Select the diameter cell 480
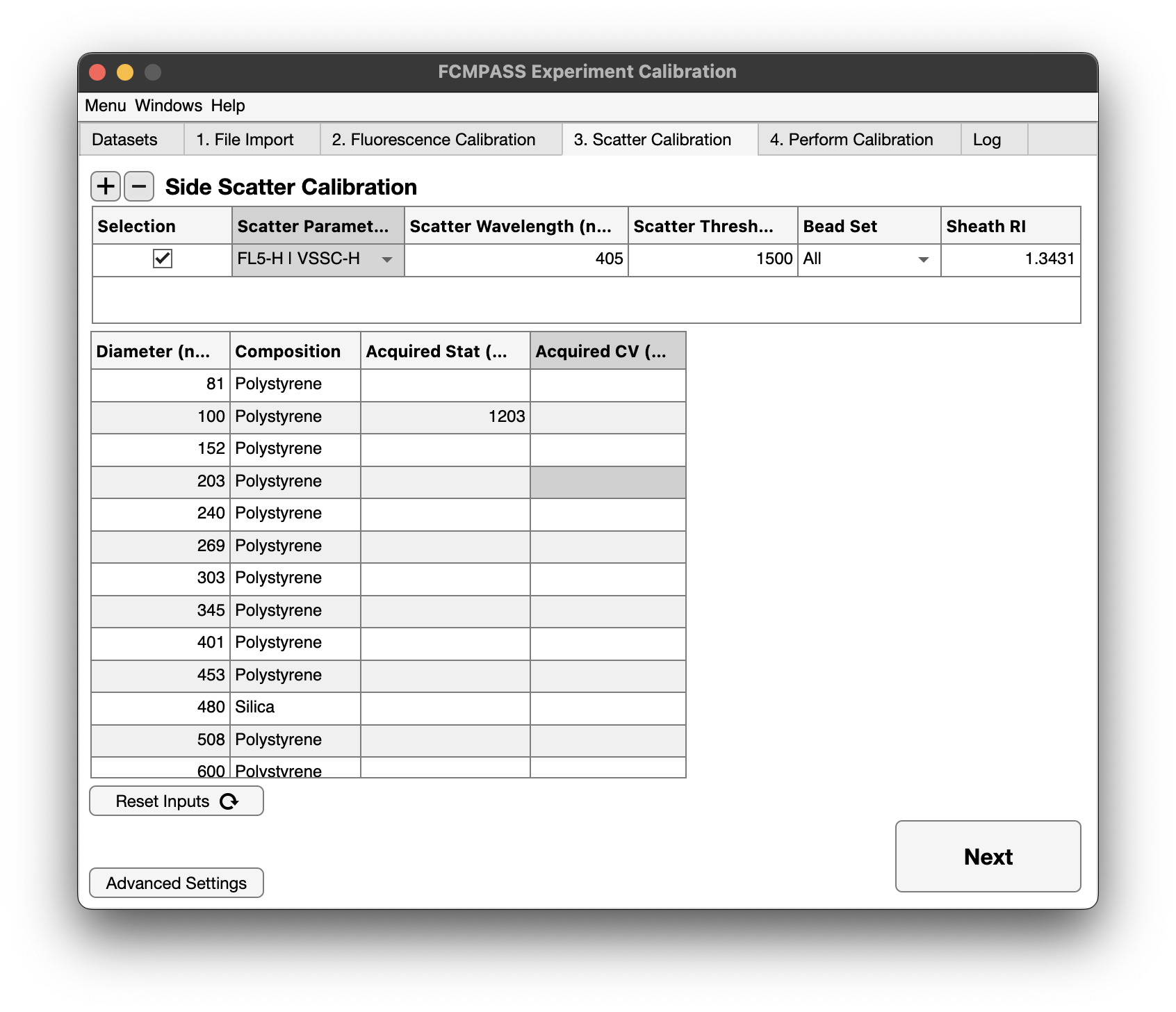The width and height of the screenshot is (1176, 1012). (x=160, y=708)
